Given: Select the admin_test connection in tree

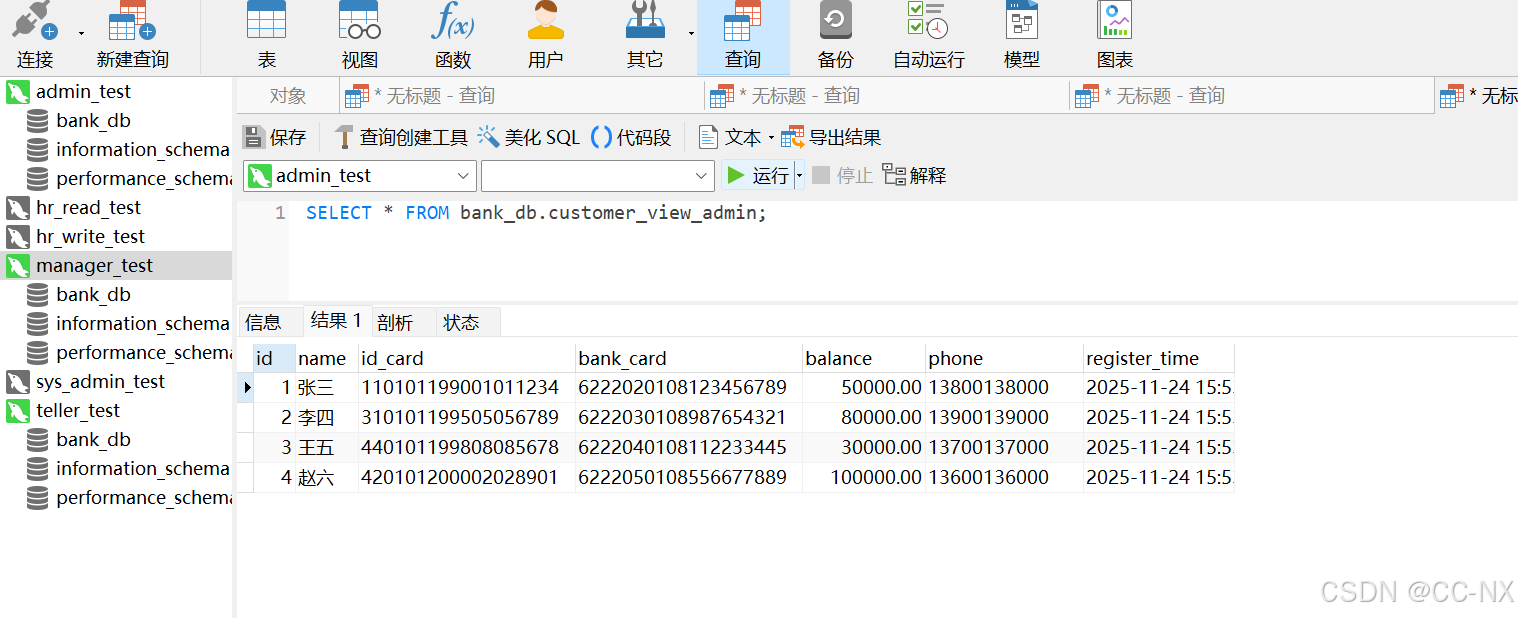Looking at the screenshot, I should click(83, 91).
